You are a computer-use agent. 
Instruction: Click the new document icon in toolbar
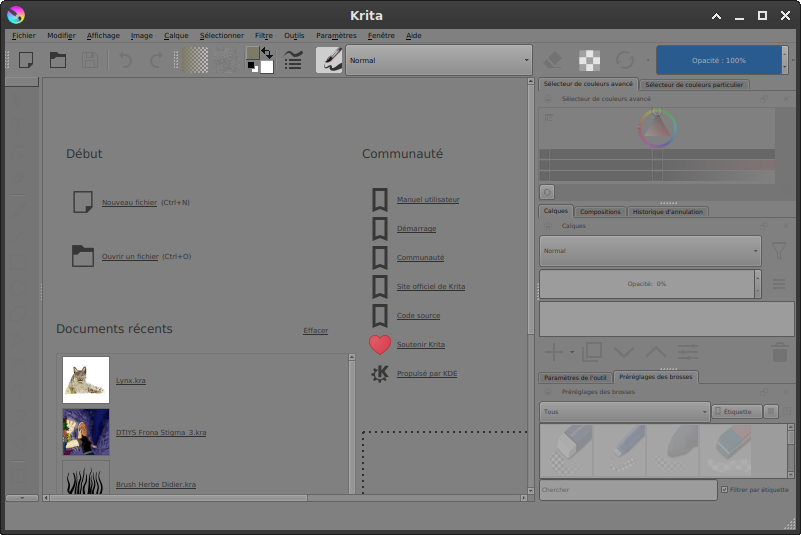[26, 60]
